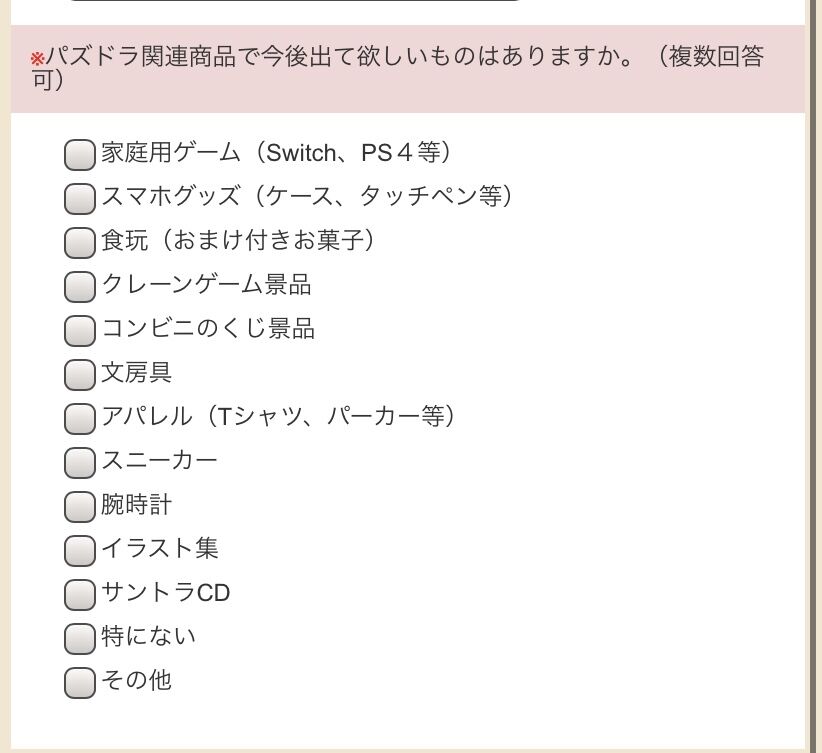This screenshot has height=753, width=822.
Task: Select the スニーカー checkbox
Action: click(x=80, y=463)
